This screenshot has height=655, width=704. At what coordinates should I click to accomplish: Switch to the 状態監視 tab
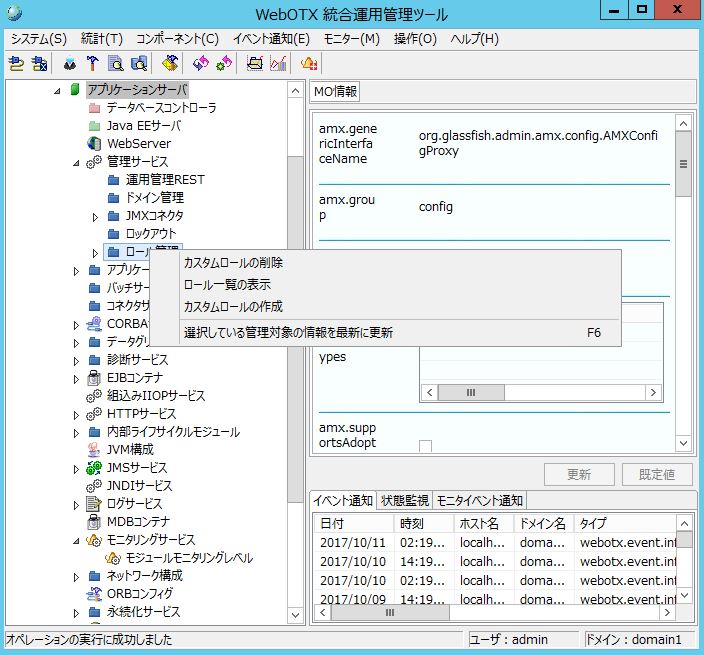[x=404, y=501]
